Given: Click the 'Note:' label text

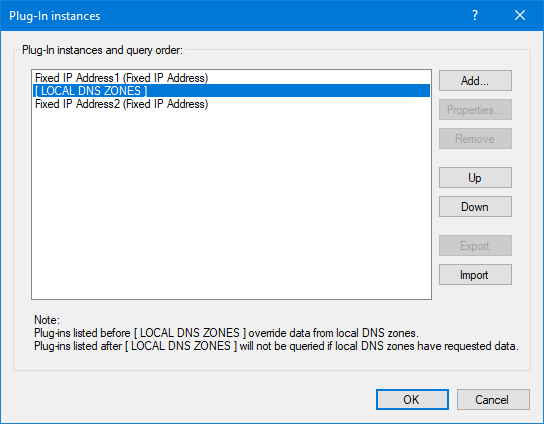Looking at the screenshot, I should 47,320.
